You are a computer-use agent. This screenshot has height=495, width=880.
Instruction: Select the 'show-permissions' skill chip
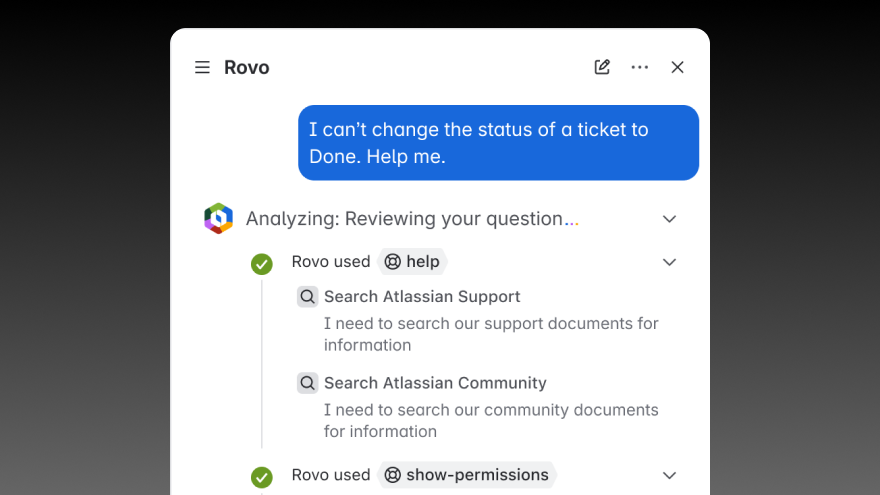pyautogui.click(x=467, y=475)
